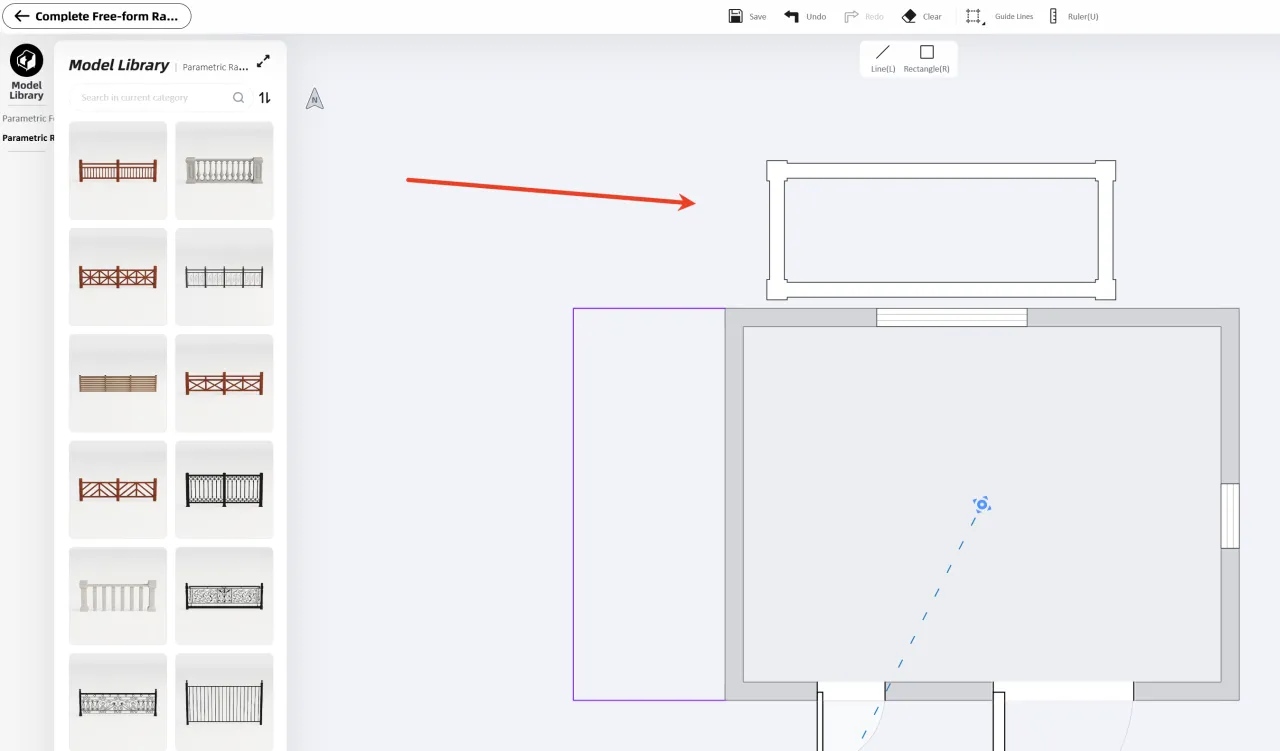
Task: Click the Clear eraser tool
Action: click(909, 16)
